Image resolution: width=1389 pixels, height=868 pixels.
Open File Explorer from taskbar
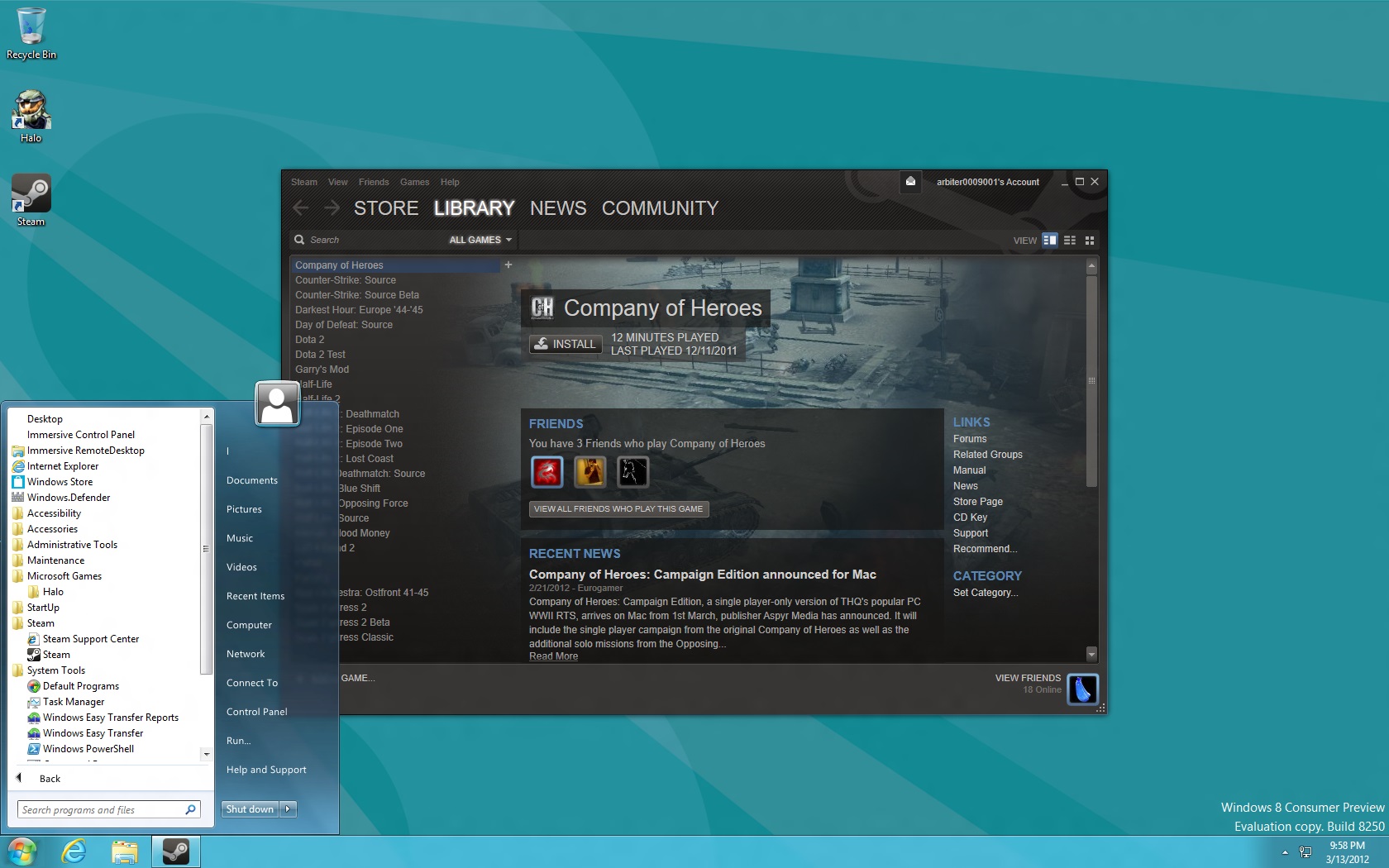(125, 851)
